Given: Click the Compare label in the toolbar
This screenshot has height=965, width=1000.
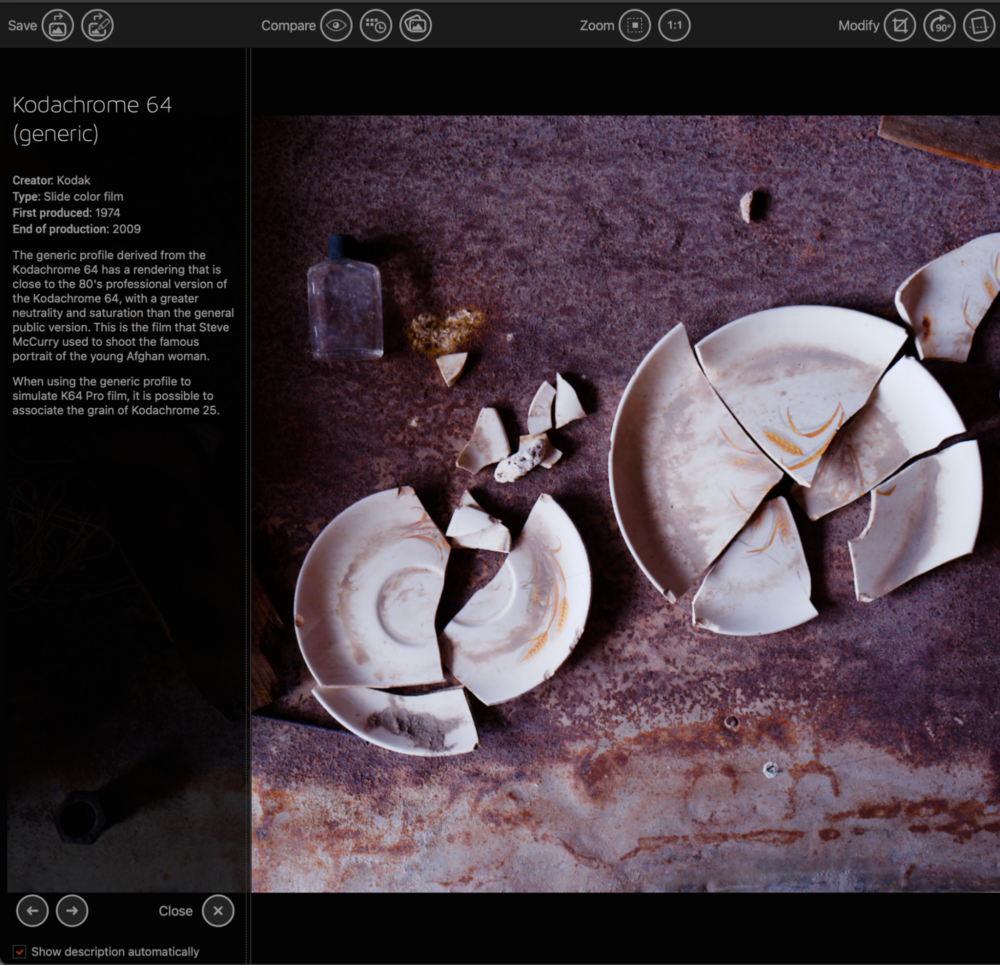Looking at the screenshot, I should click(288, 25).
